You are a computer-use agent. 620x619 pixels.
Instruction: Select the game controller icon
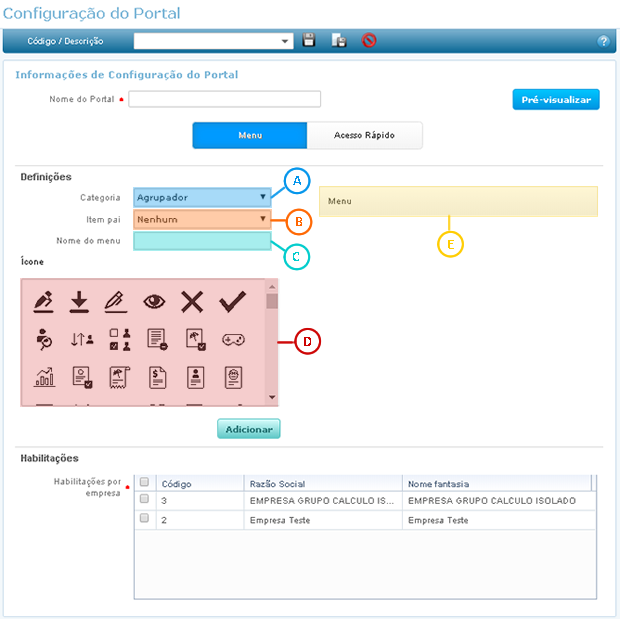[232, 339]
